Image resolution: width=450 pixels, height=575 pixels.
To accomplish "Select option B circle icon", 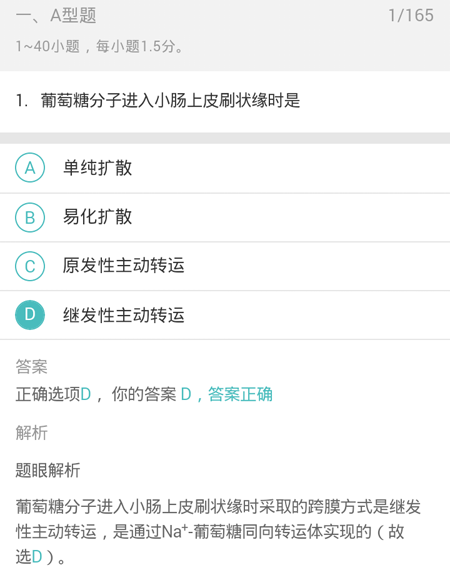I will click(x=30, y=217).
